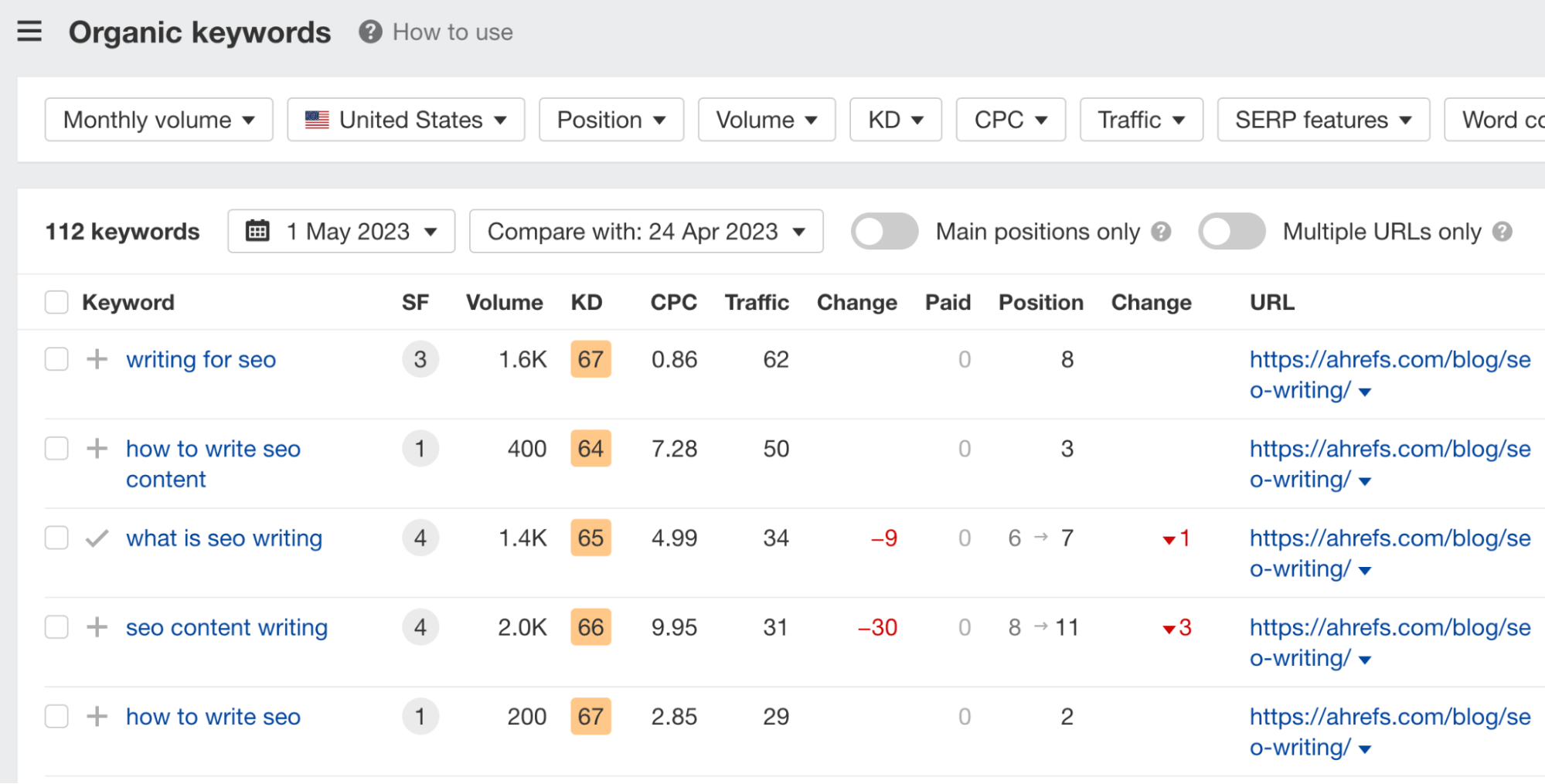Click the checkmark icon beside "what is seo writing"

(x=97, y=538)
